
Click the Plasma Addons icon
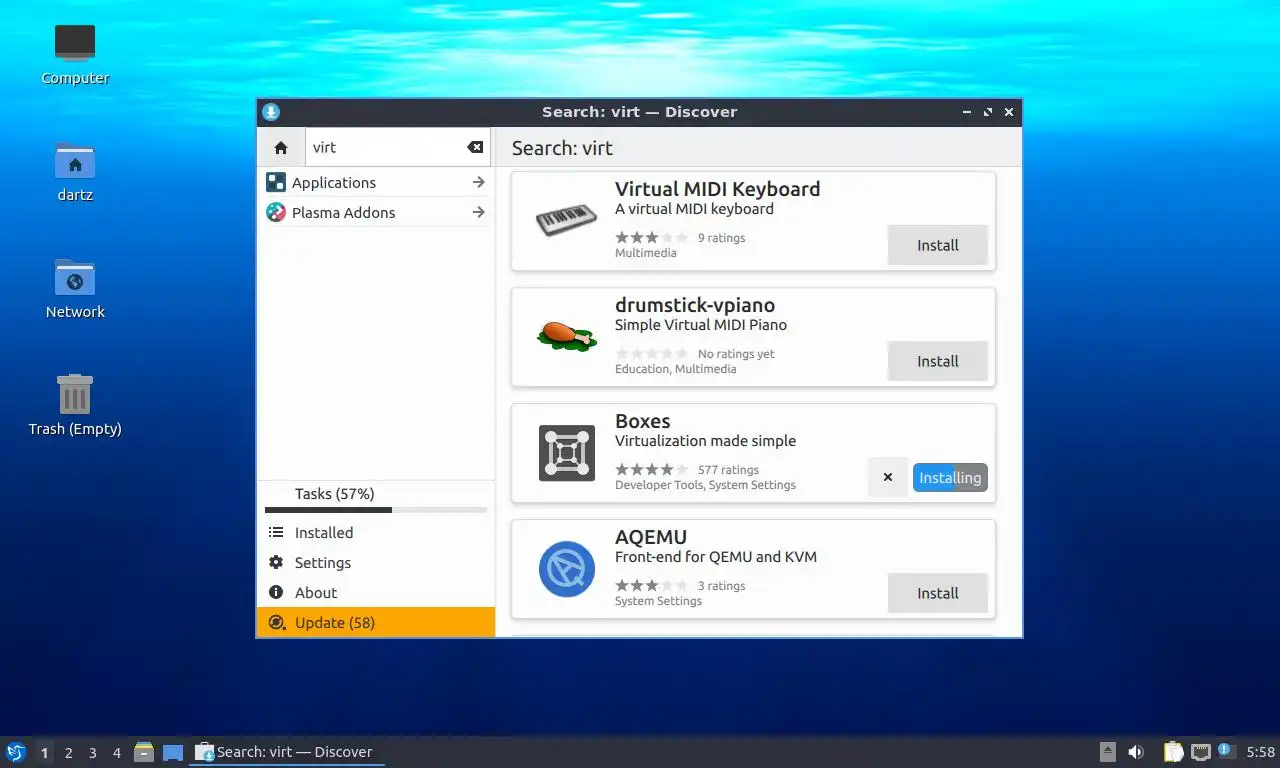pyautogui.click(x=275, y=212)
